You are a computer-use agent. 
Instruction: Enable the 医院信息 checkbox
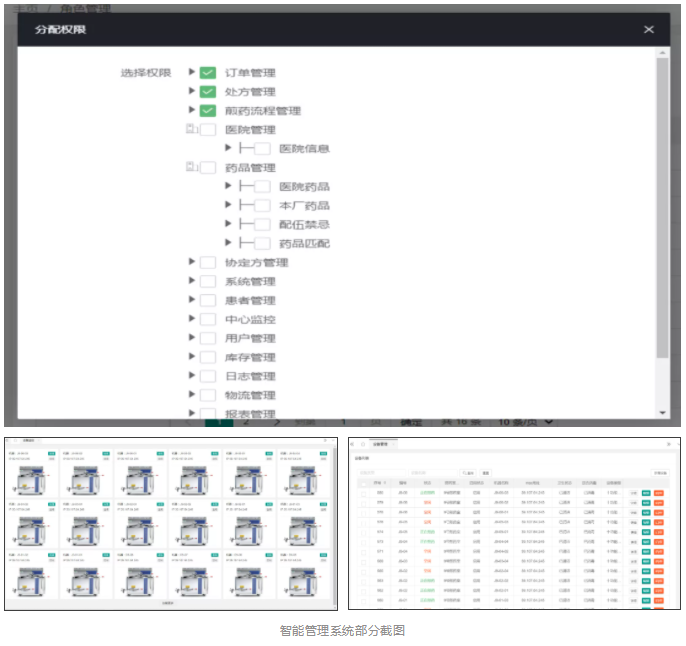[262, 149]
